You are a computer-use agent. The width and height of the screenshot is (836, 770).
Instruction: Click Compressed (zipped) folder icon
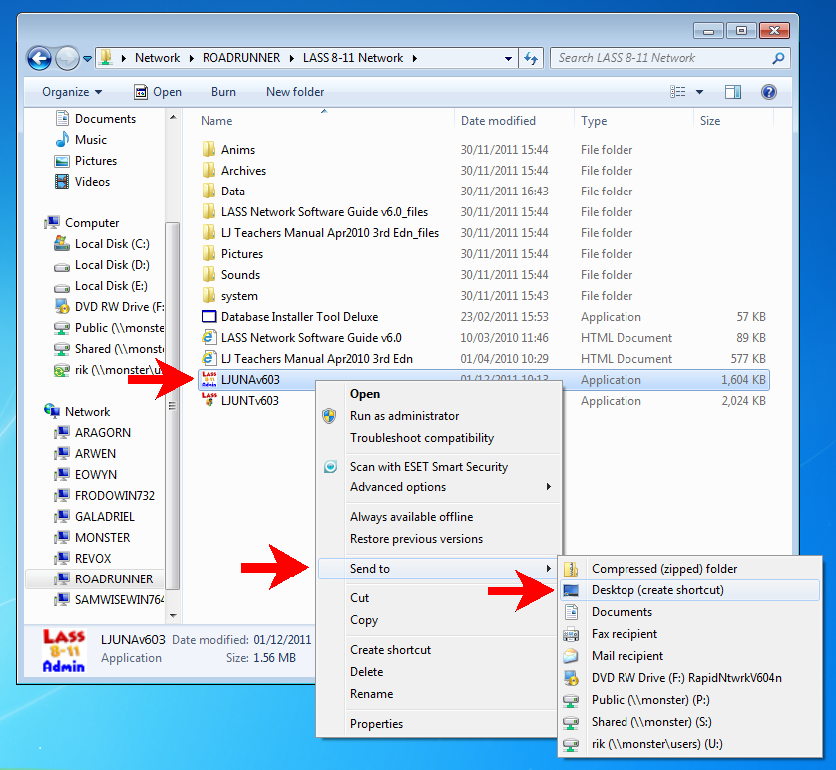[x=571, y=569]
